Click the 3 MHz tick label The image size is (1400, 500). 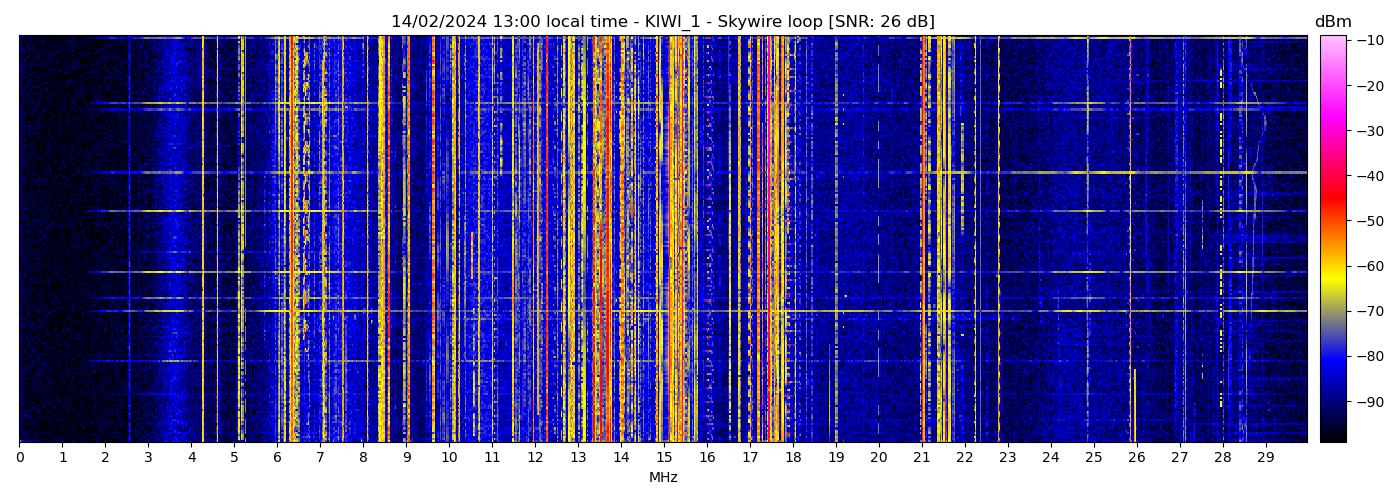(x=149, y=457)
